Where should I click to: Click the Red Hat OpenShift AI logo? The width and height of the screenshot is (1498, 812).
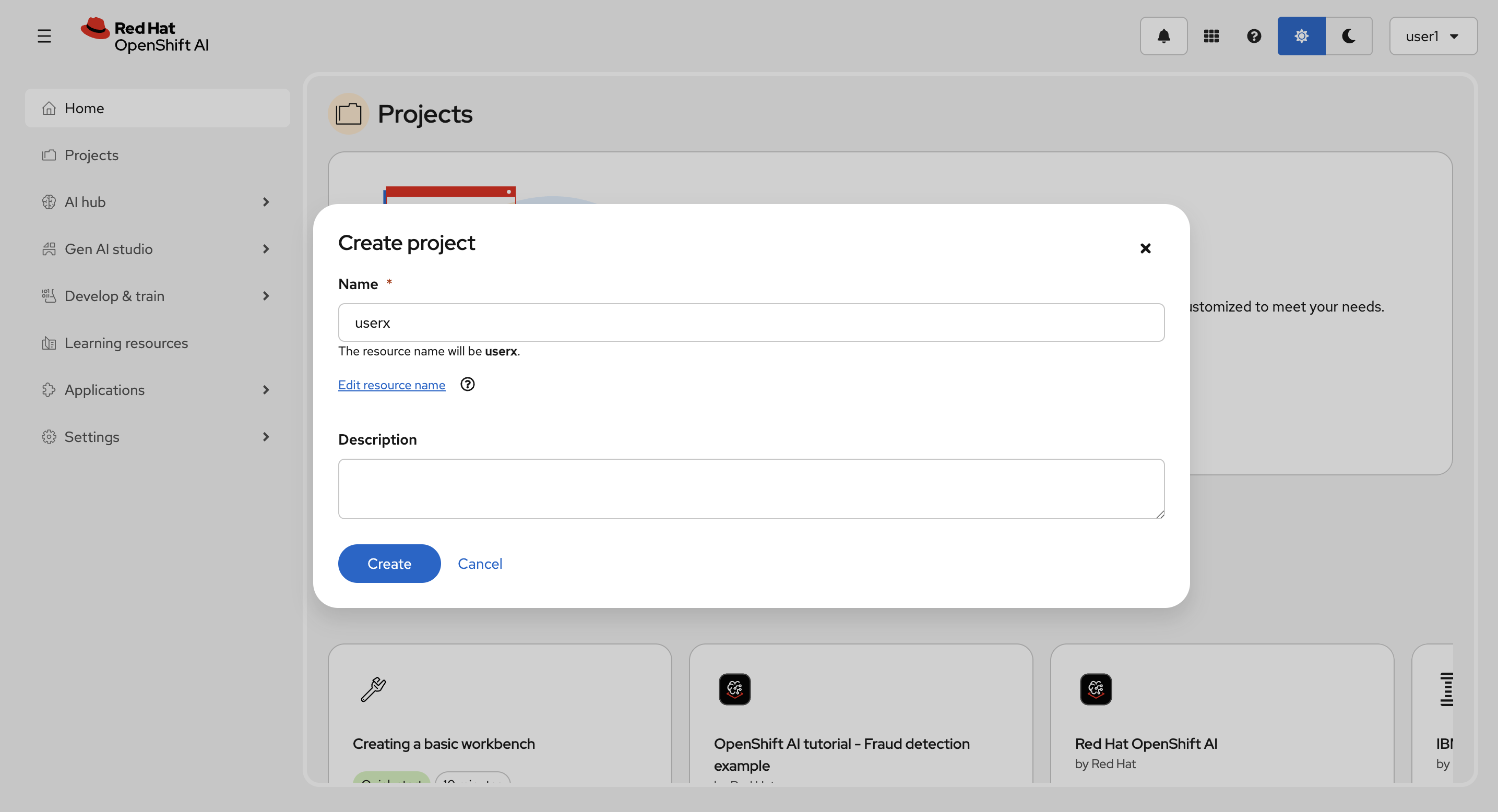[146, 35]
